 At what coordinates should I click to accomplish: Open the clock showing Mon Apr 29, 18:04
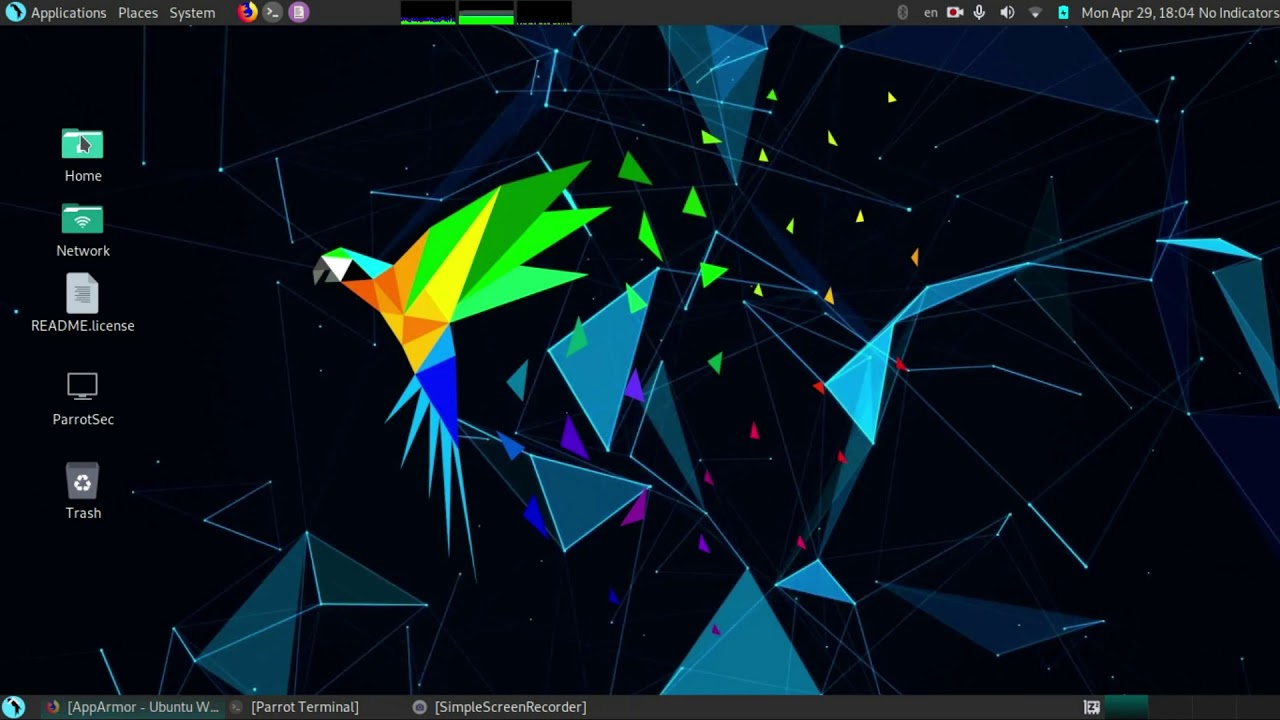pos(1138,13)
